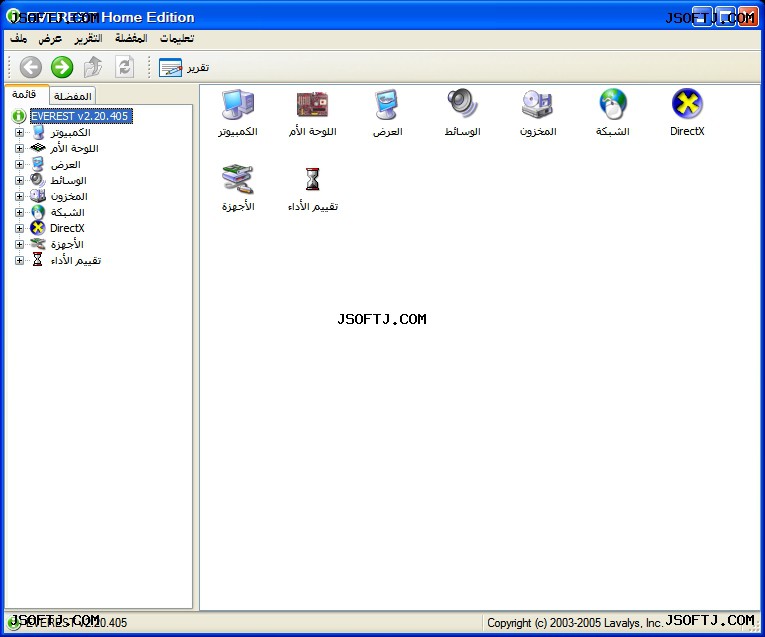
Task: Select the DirectX label in tree
Action: [x=67, y=228]
